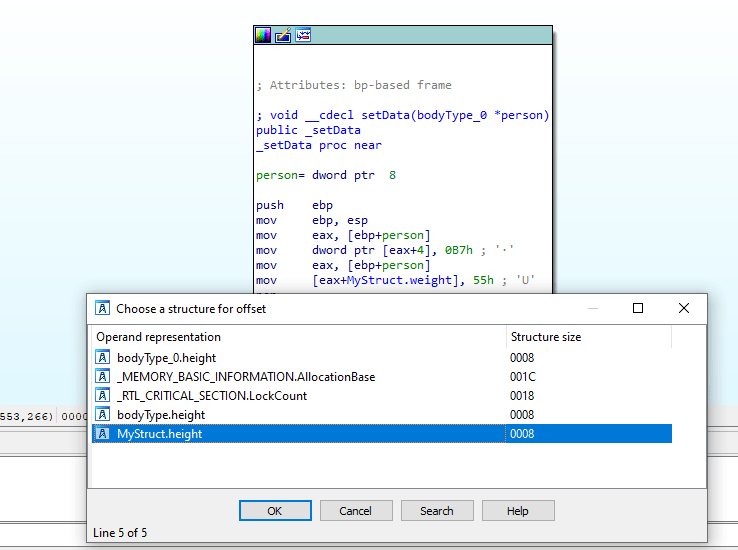Image resolution: width=738 pixels, height=550 pixels.
Task: Maximize the Choose a structure dialog
Action: [x=638, y=308]
